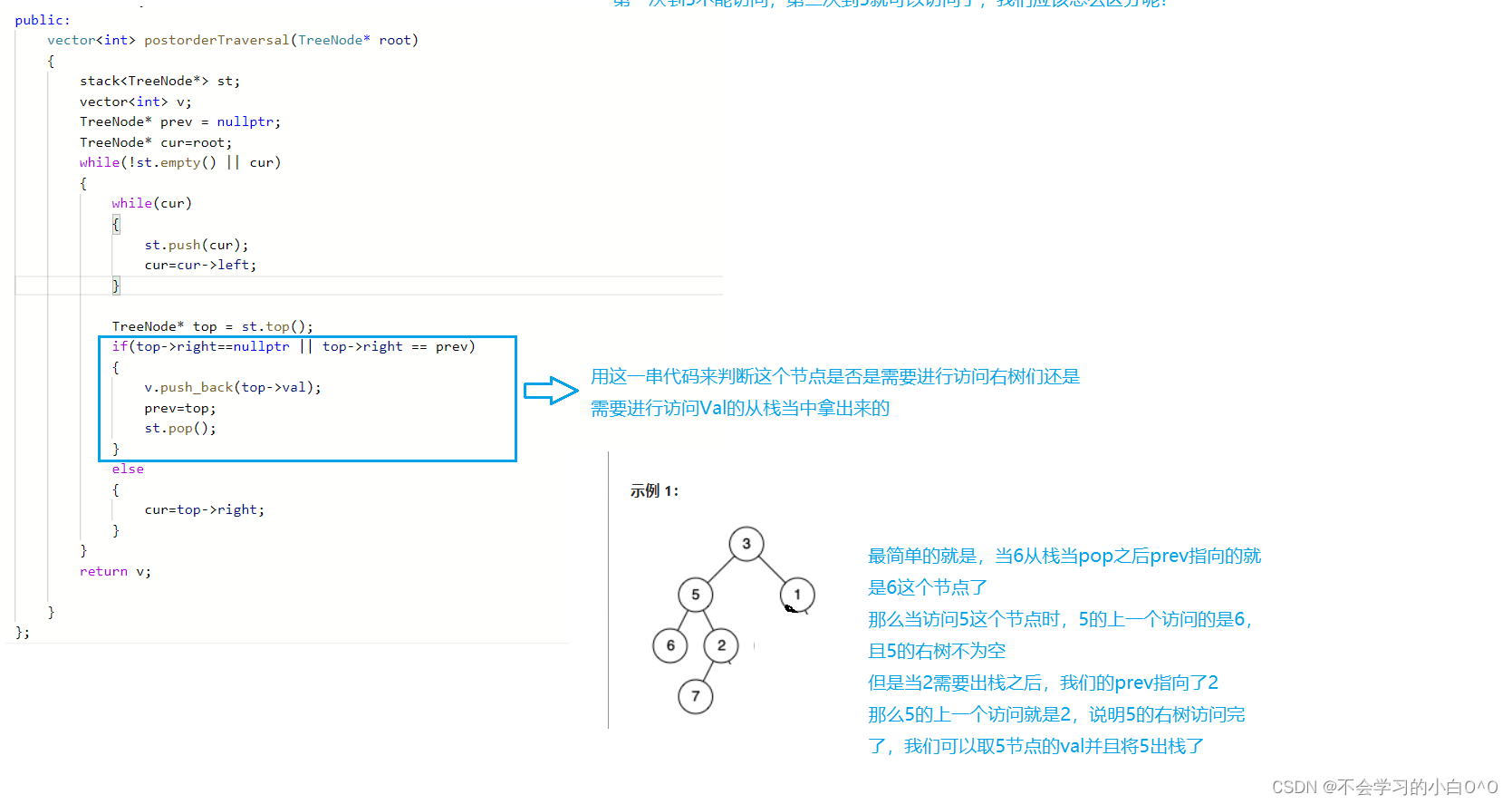Click the text "且5的右树不为空"
Screen dimensions: 1512x804
[x=937, y=651]
